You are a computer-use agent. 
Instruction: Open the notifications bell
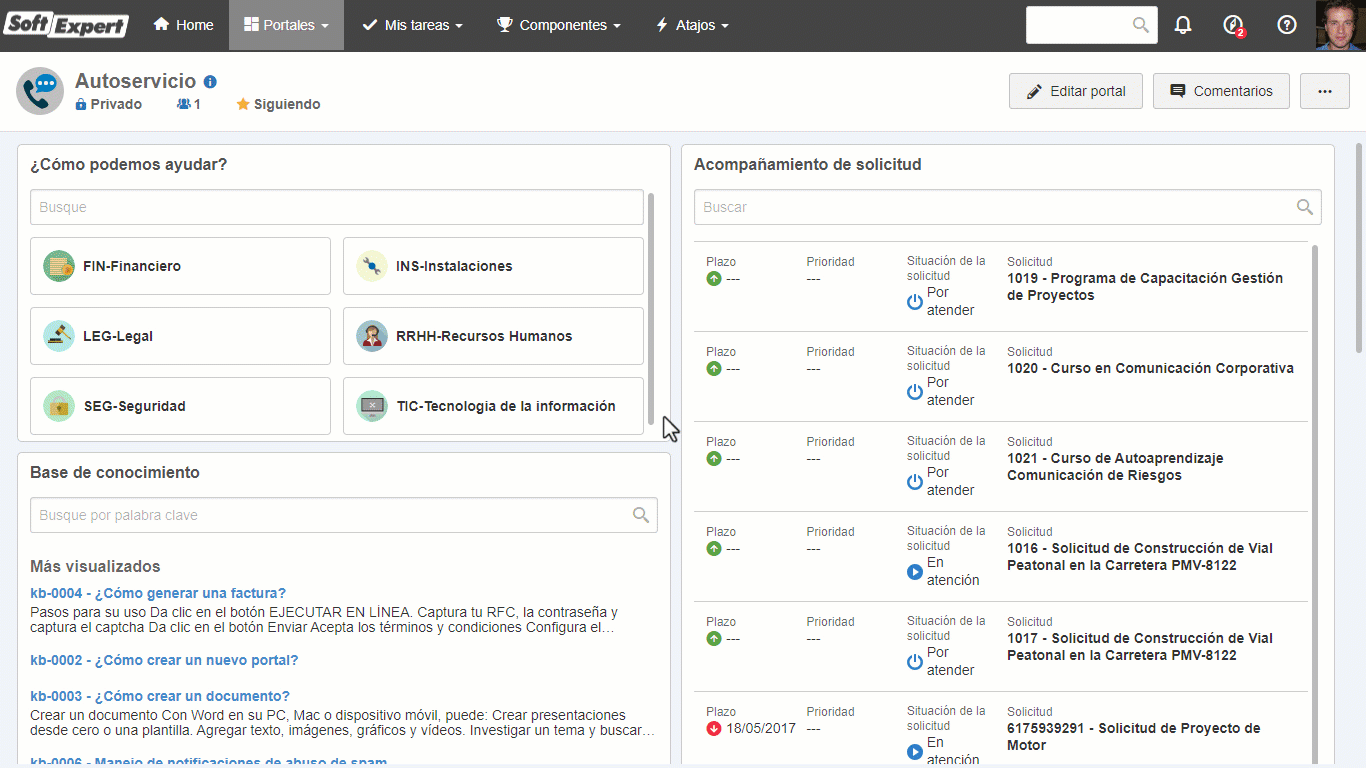(x=1183, y=25)
